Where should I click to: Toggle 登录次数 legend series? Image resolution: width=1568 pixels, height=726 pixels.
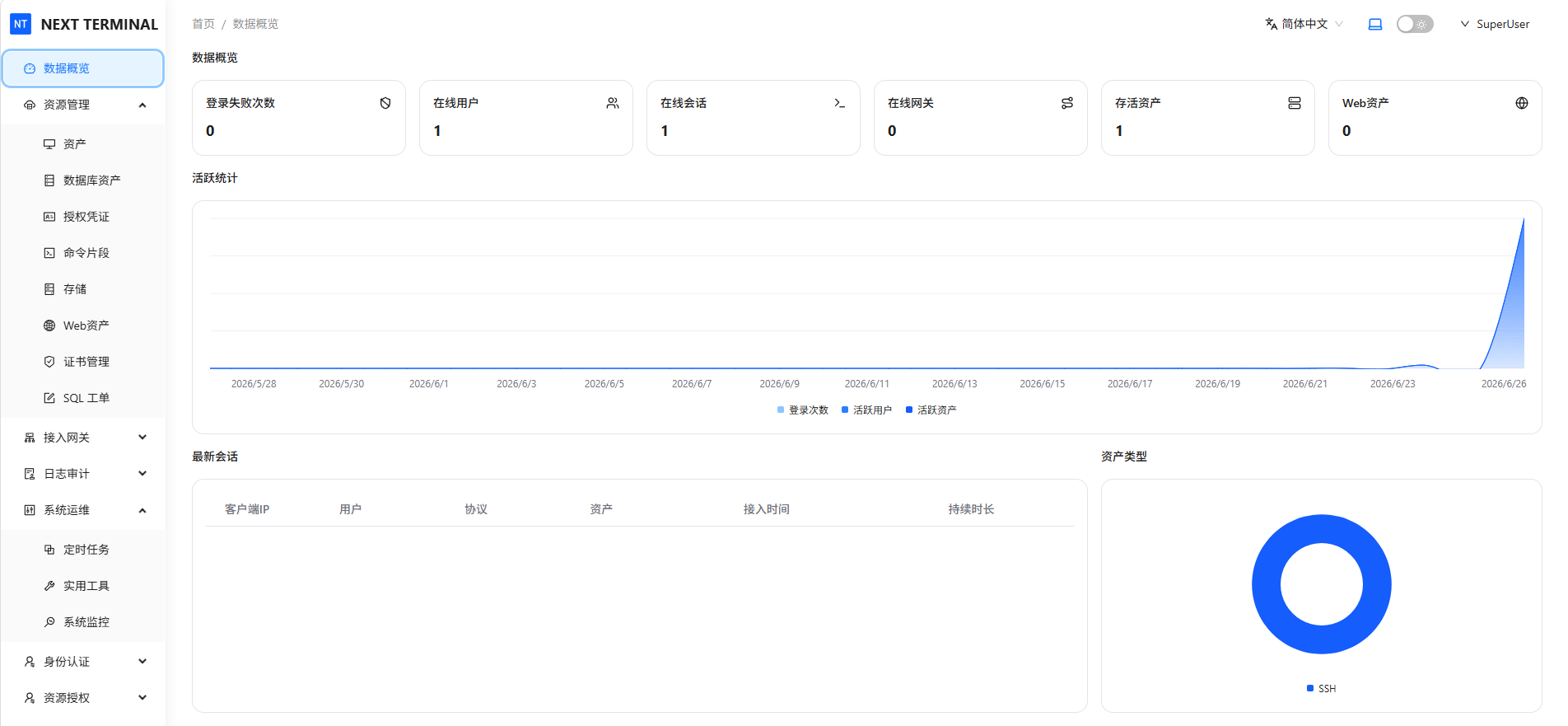[803, 410]
